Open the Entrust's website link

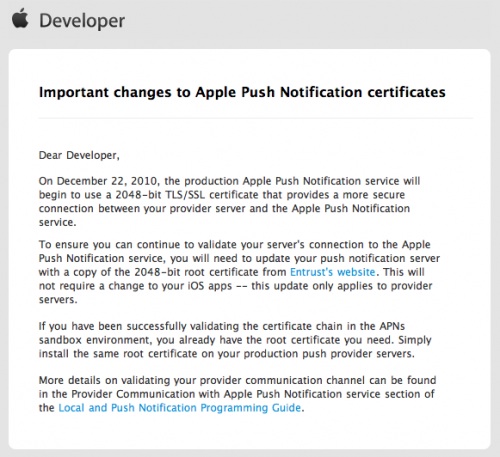333,272
